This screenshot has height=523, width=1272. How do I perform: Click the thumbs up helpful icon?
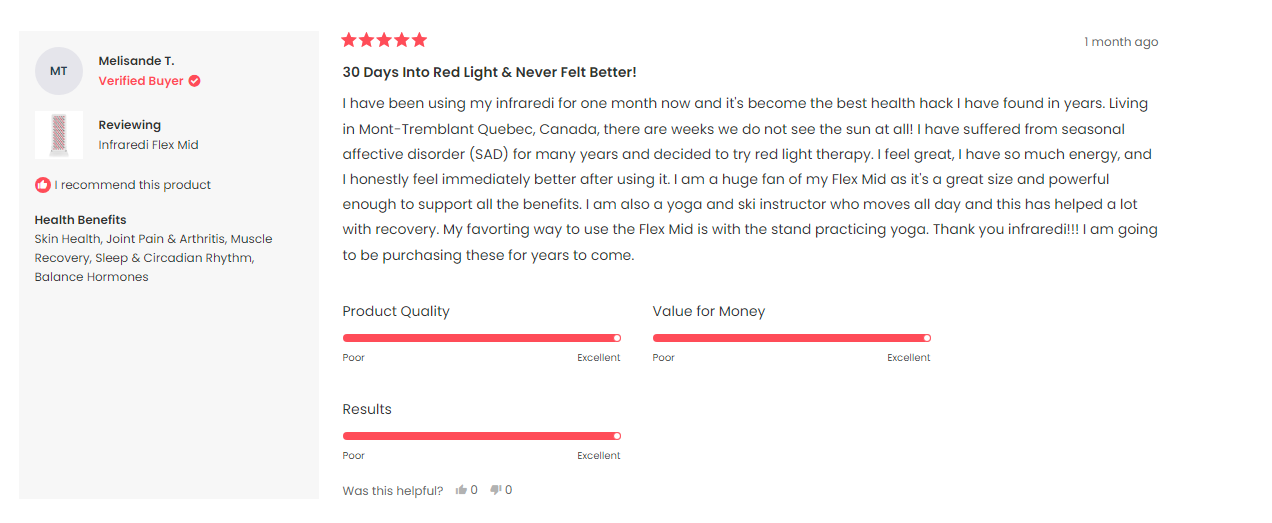pyautogui.click(x=461, y=490)
